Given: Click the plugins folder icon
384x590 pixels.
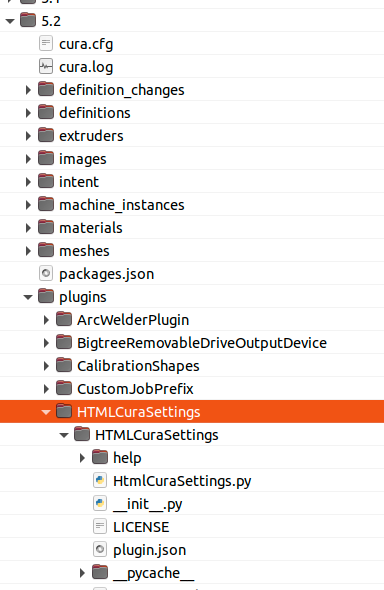Looking at the screenshot, I should click(46, 296).
